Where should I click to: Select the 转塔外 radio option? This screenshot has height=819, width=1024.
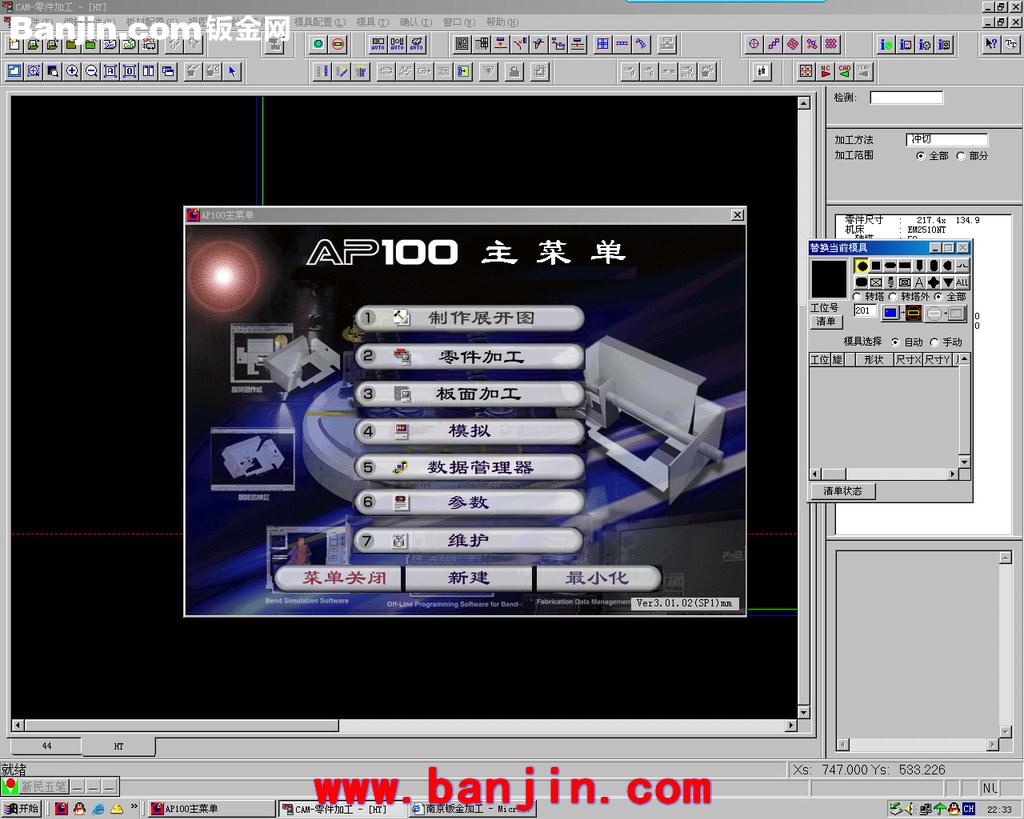(893, 297)
